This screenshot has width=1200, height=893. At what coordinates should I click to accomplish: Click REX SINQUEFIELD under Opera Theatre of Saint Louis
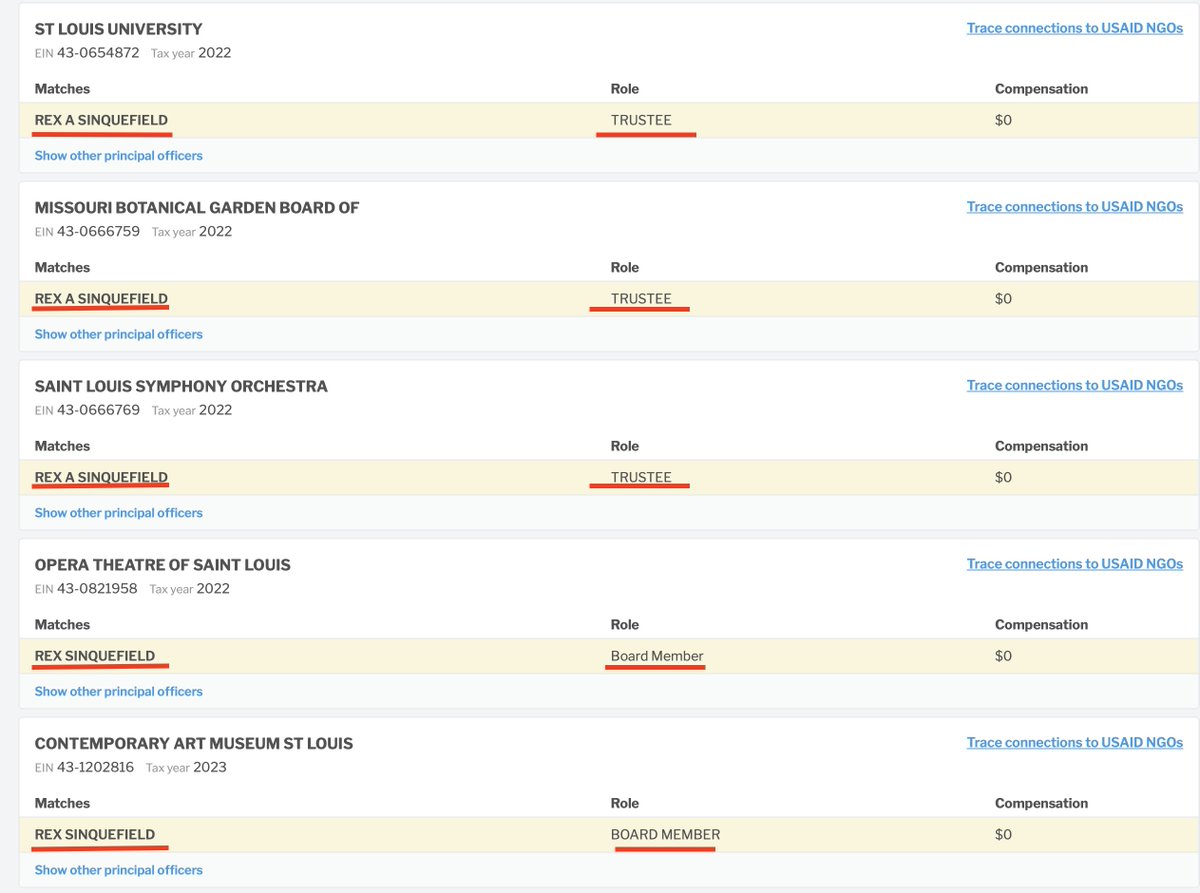pyautogui.click(x=95, y=656)
